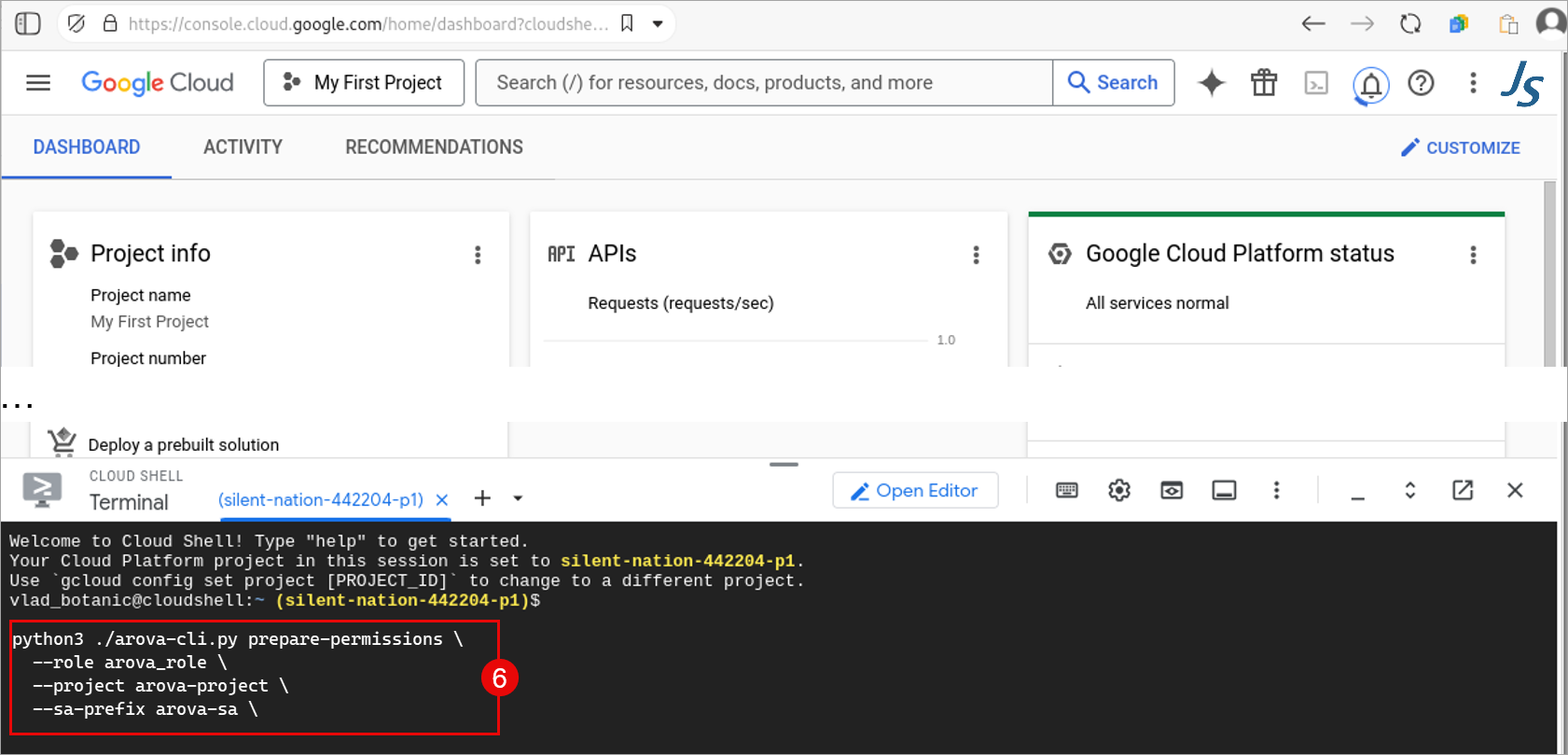Click Google Cloud Platform status title
This screenshot has width=1568, height=755.
point(1240,254)
